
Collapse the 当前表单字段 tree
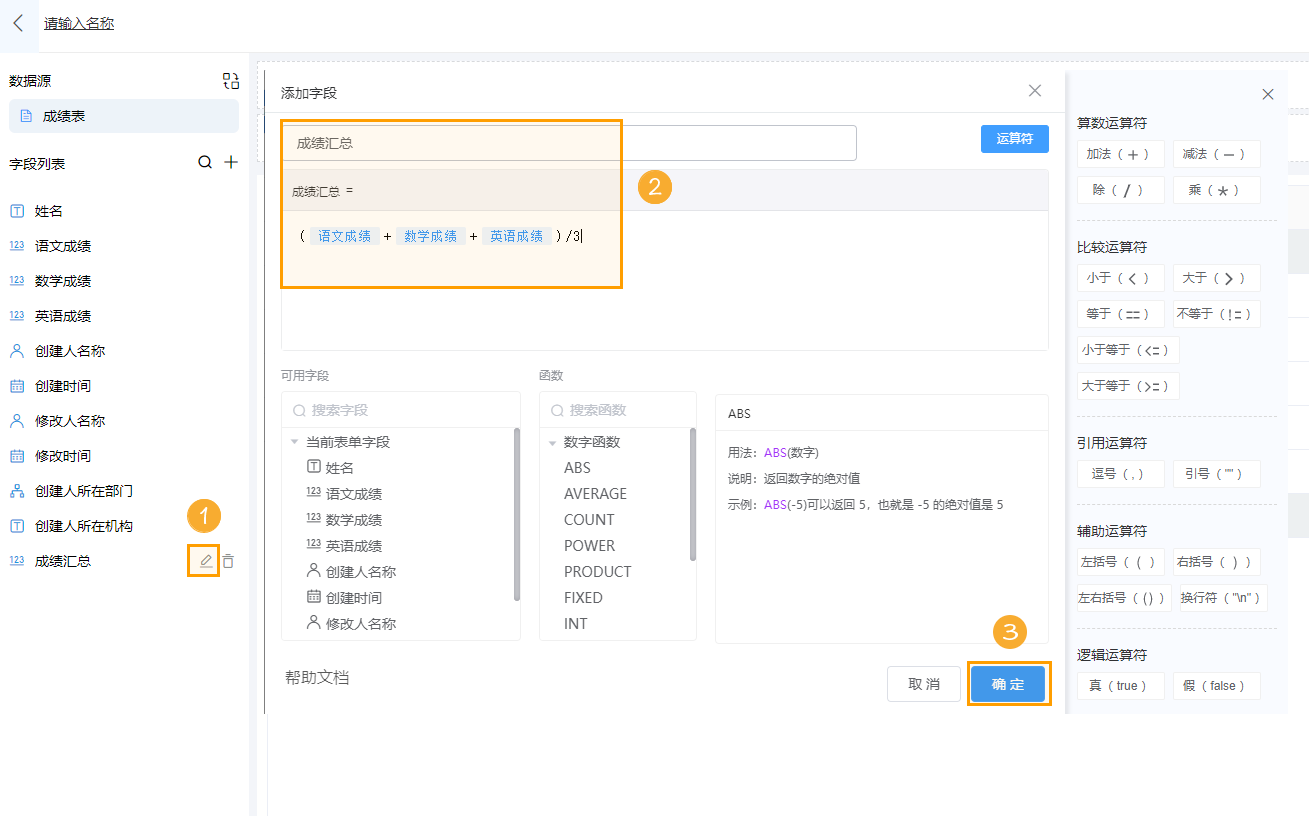pyautogui.click(x=293, y=441)
